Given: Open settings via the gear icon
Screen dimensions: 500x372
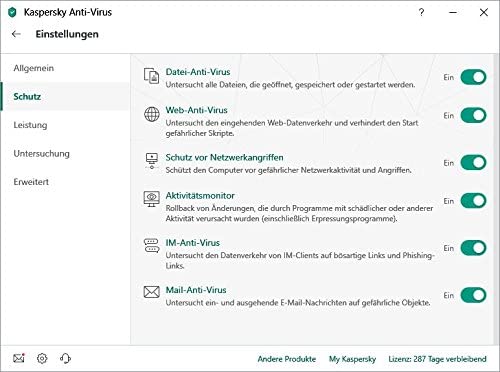Looking at the screenshot, I should pos(42,358).
